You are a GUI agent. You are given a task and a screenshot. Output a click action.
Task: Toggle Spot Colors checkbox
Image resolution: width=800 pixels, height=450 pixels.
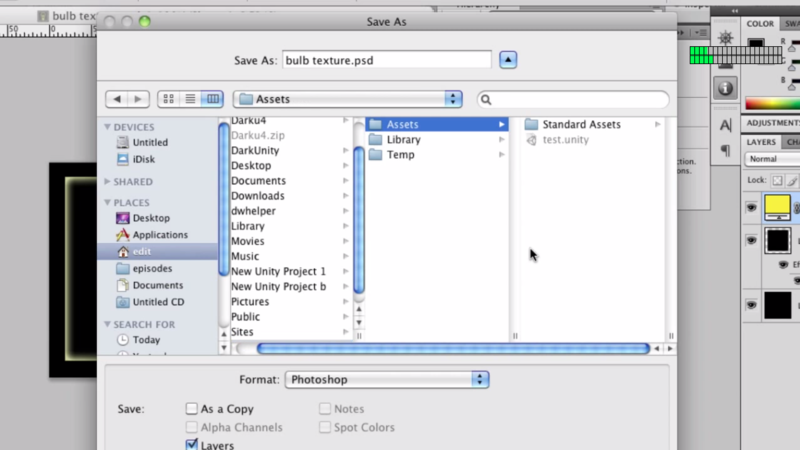click(x=324, y=427)
